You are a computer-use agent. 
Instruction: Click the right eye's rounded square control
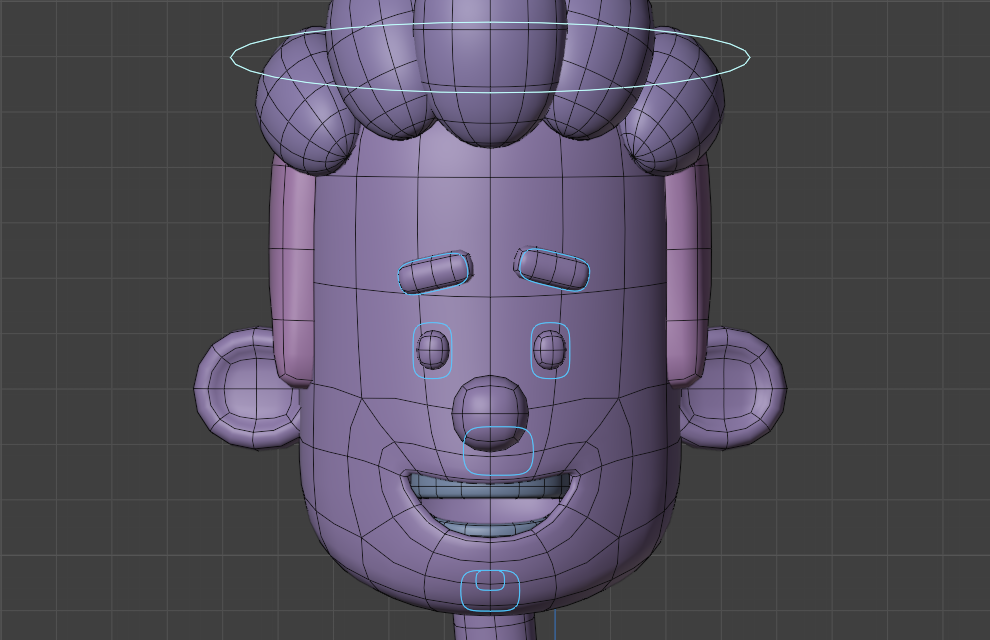551,350
